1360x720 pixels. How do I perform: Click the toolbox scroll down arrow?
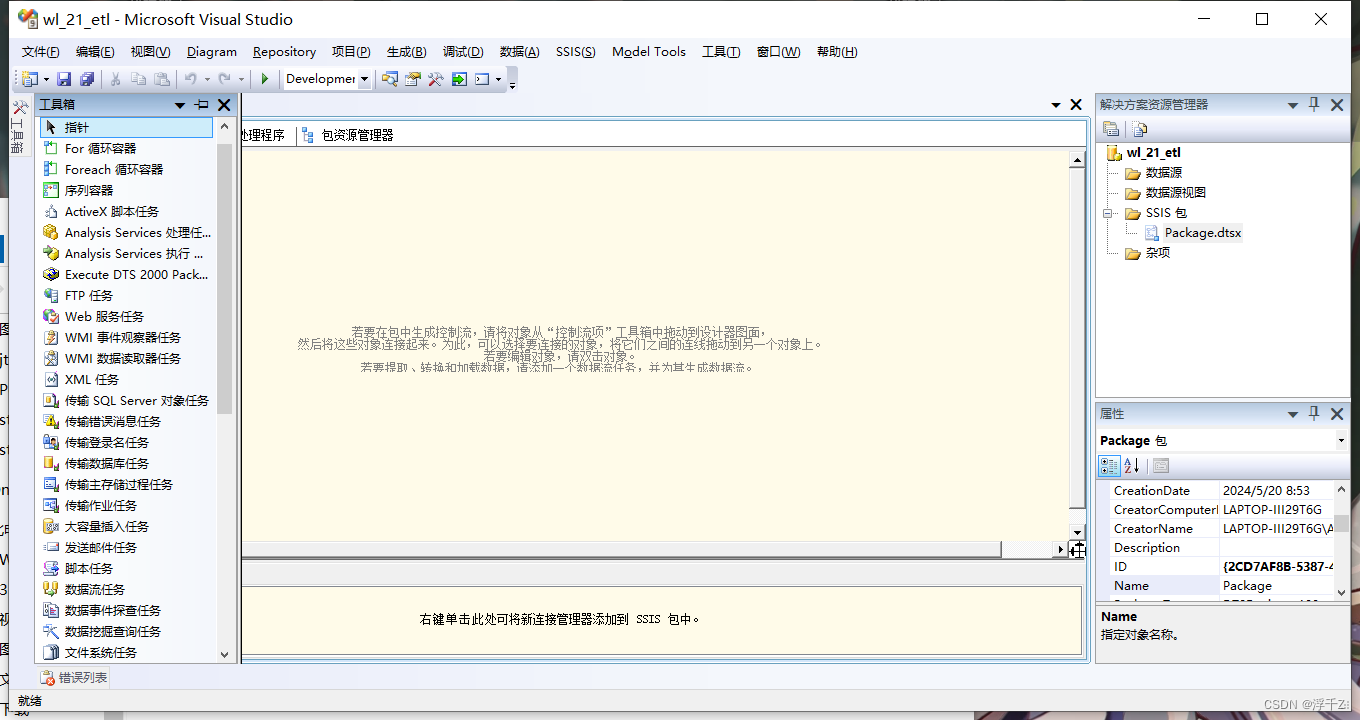coord(224,654)
